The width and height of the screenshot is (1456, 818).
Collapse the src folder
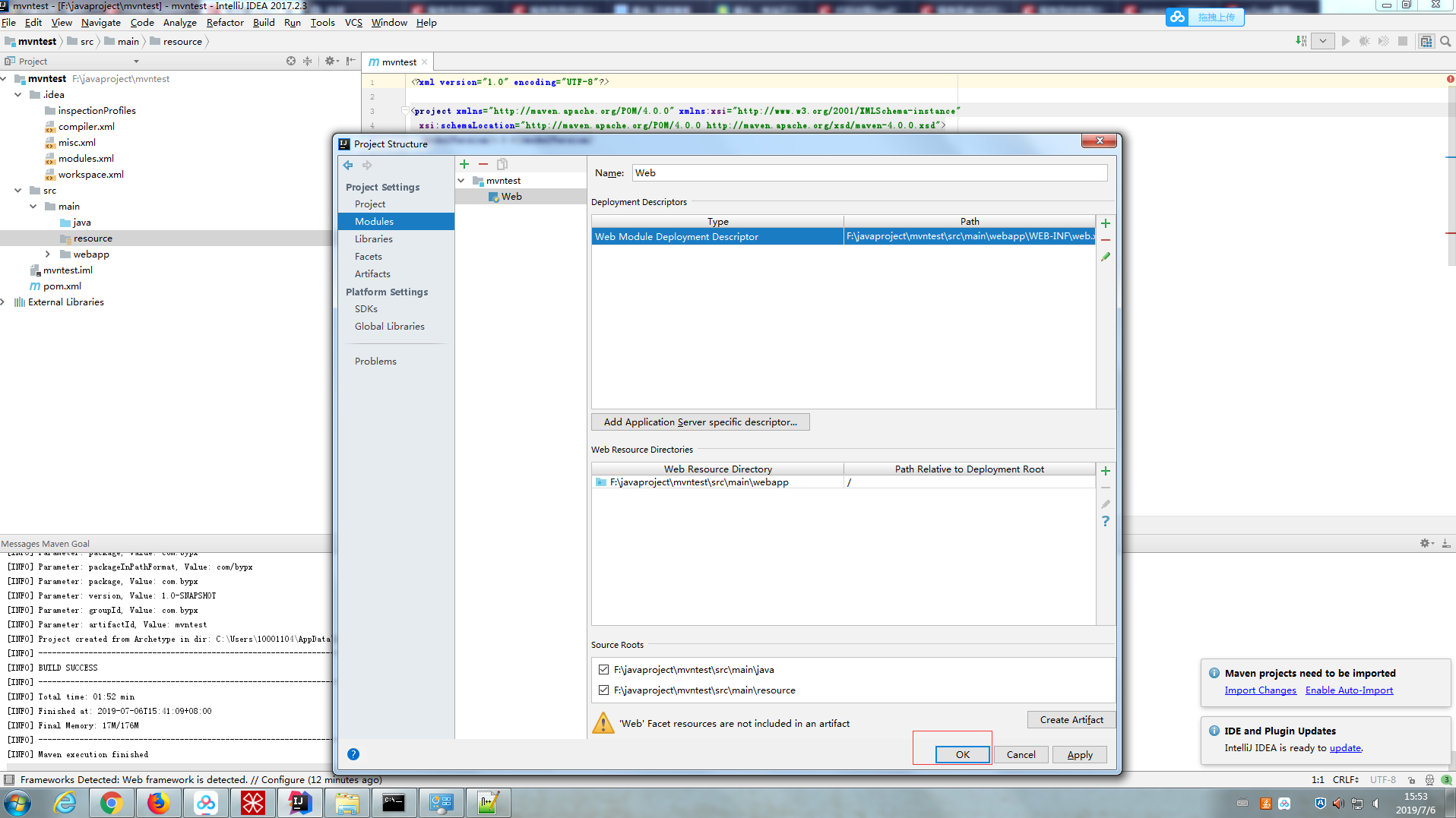click(18, 191)
